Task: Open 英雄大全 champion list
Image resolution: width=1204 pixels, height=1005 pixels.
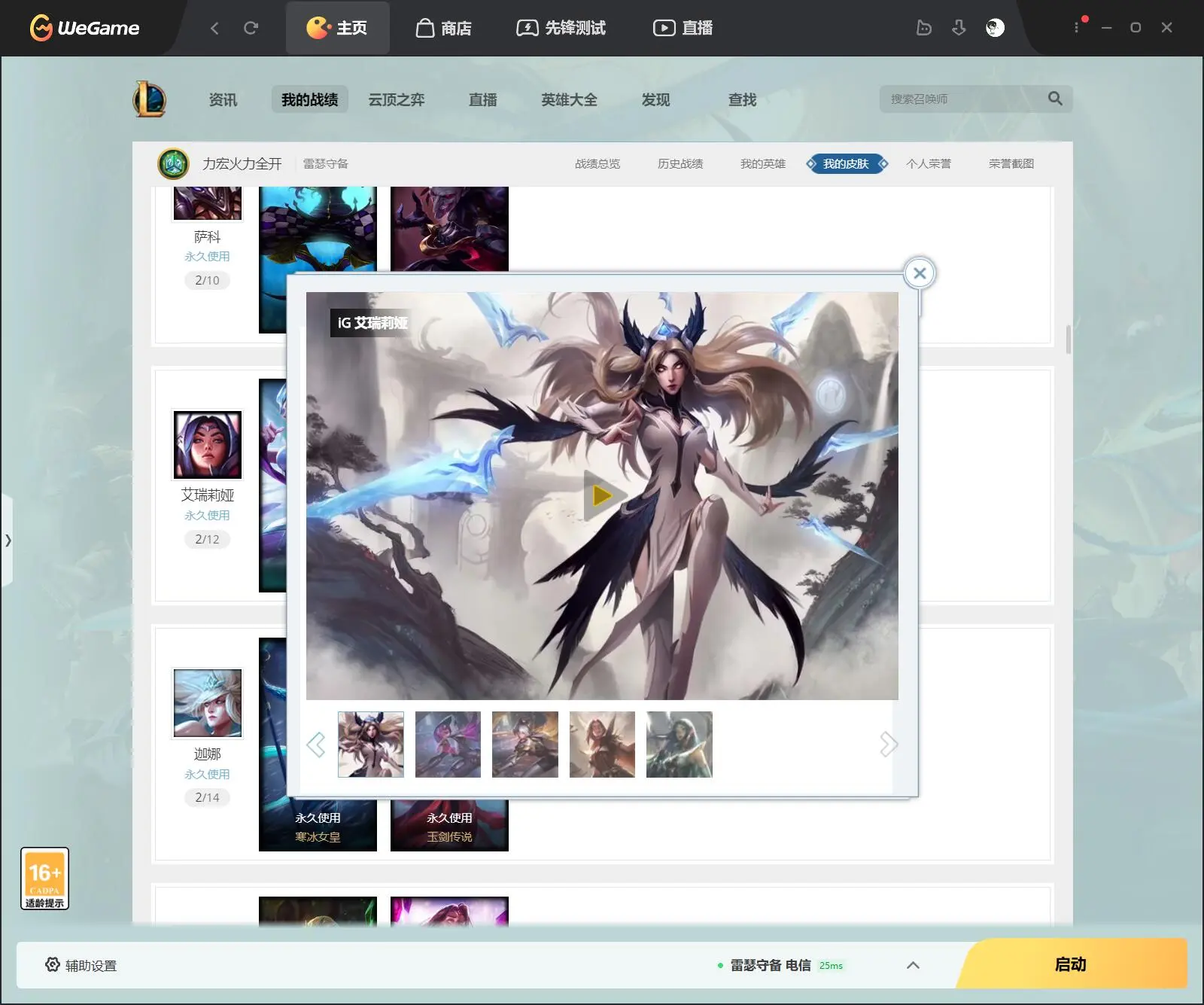Action: pyautogui.click(x=570, y=99)
